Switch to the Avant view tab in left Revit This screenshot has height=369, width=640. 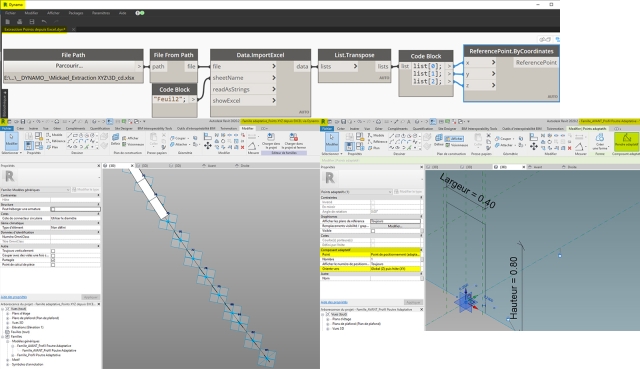click(x=211, y=165)
